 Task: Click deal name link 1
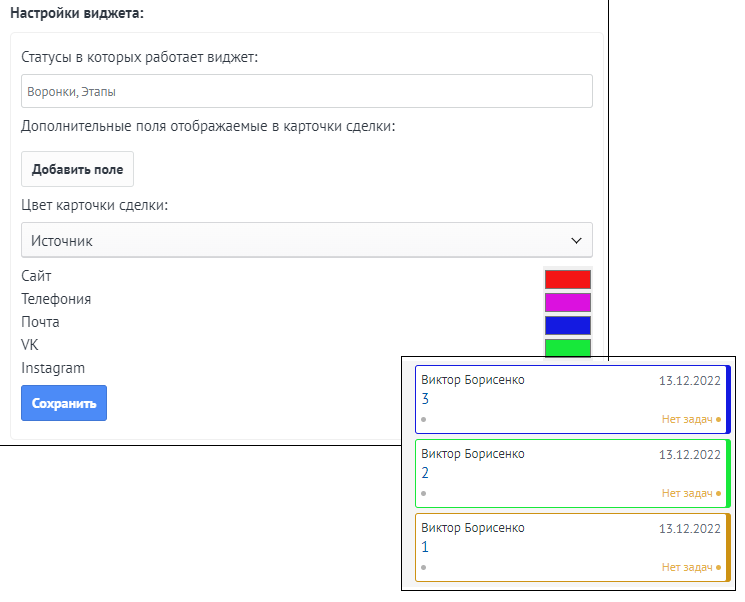[425, 547]
